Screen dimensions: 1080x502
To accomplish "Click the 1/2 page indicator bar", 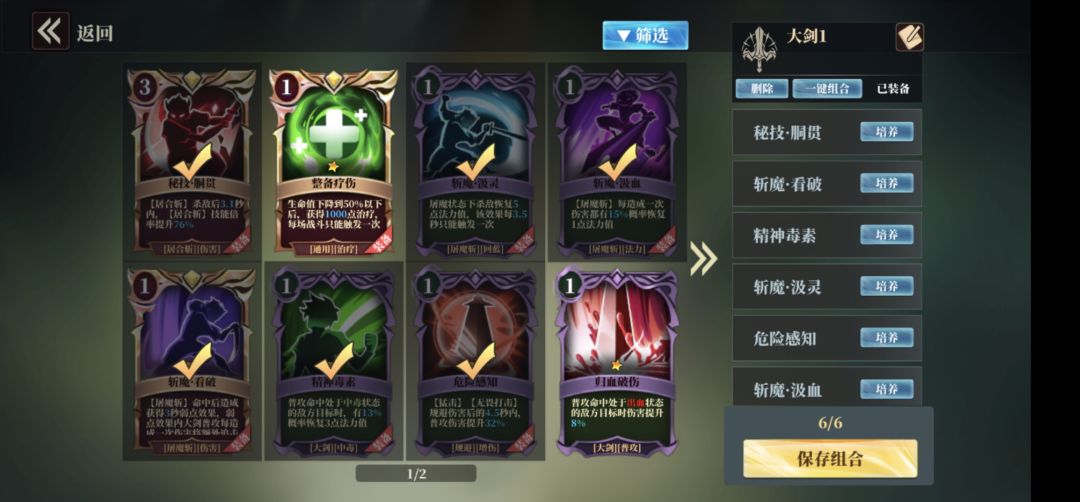I will pos(416,474).
